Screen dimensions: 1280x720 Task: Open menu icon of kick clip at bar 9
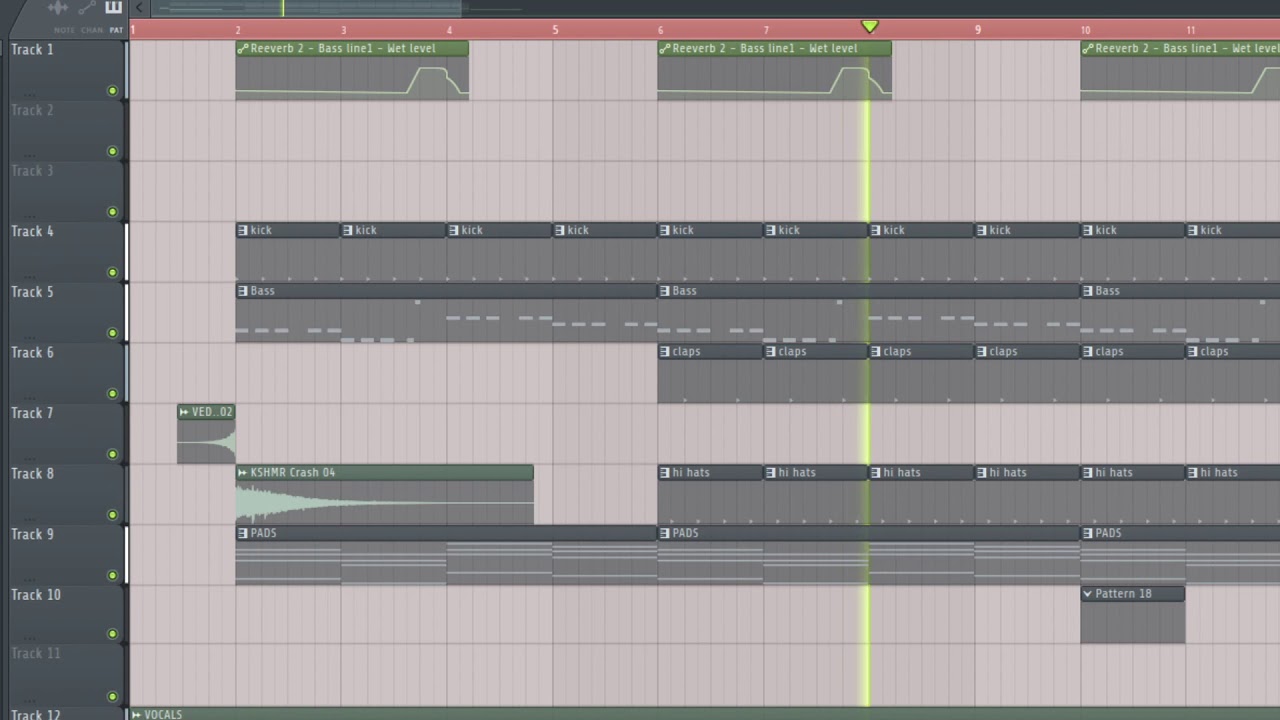982,230
